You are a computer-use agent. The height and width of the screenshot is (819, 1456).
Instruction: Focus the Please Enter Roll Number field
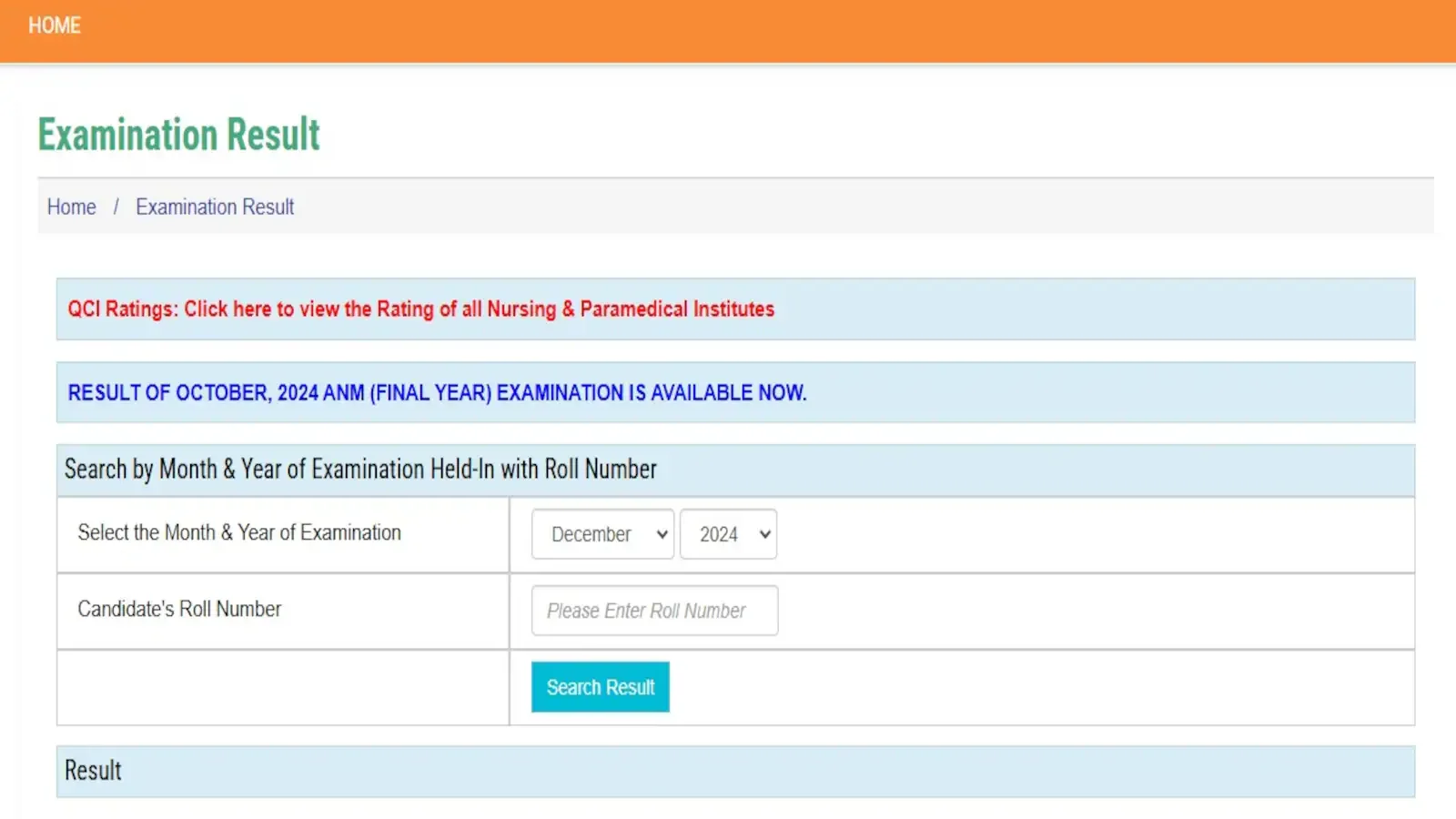[x=653, y=611]
